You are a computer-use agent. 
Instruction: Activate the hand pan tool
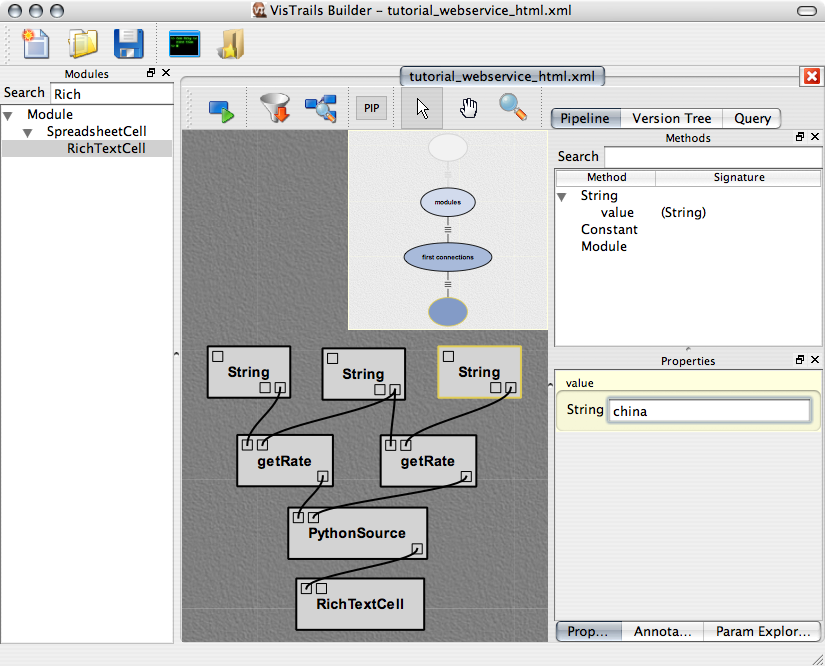click(468, 108)
